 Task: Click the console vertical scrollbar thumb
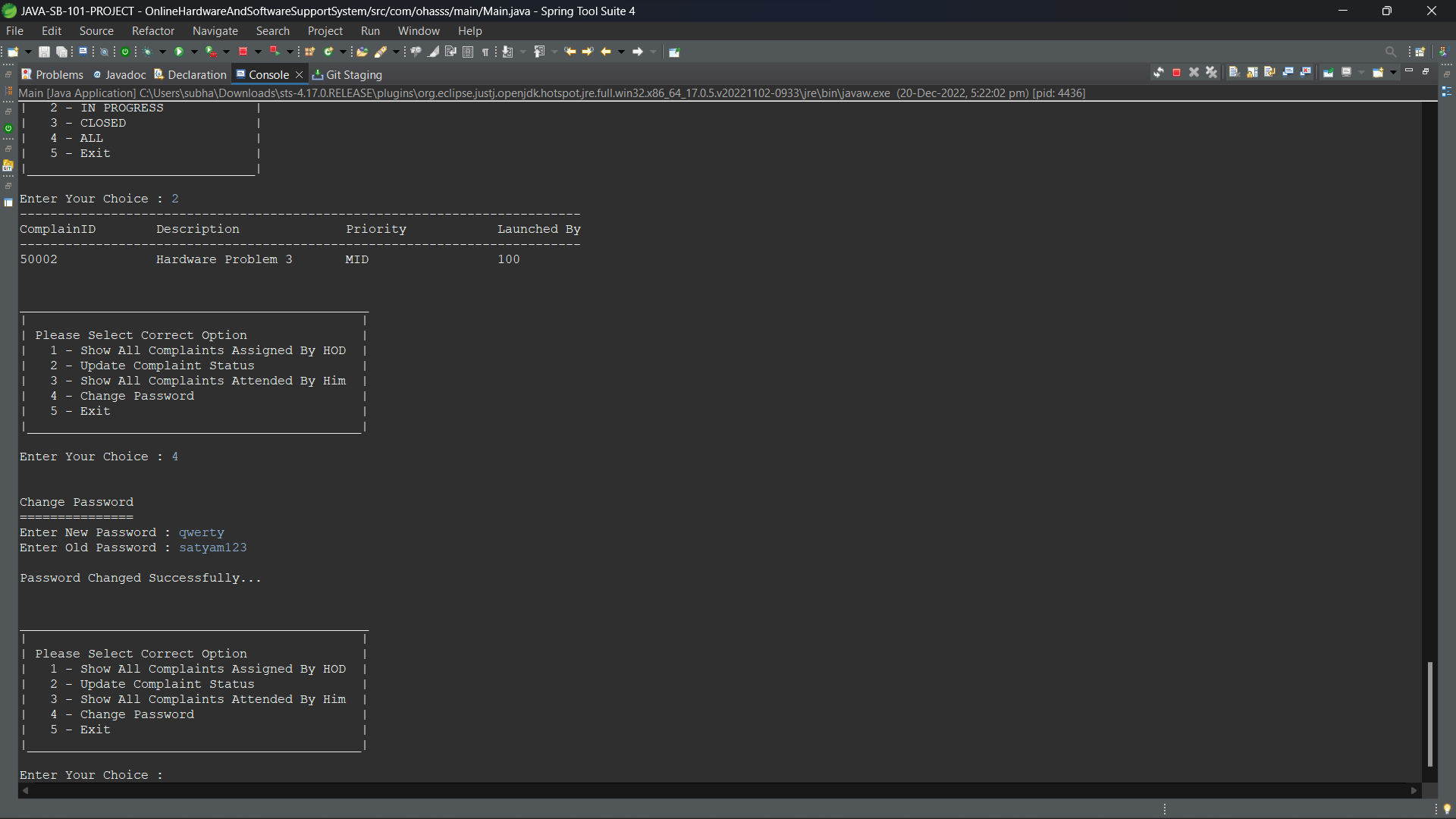1429,713
